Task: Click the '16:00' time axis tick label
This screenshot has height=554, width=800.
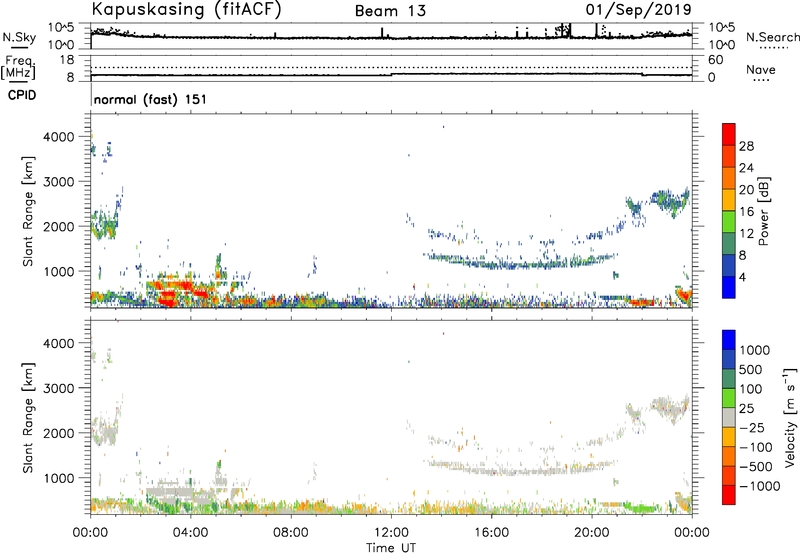Action: click(x=491, y=533)
